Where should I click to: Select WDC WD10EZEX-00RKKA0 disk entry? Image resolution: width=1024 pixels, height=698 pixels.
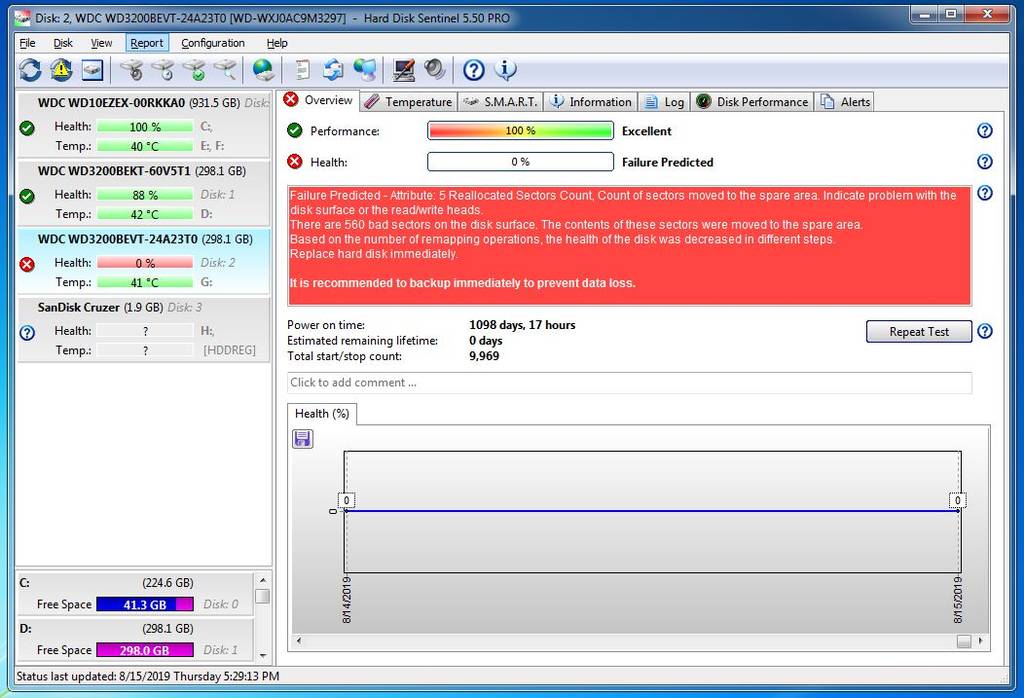click(x=144, y=125)
